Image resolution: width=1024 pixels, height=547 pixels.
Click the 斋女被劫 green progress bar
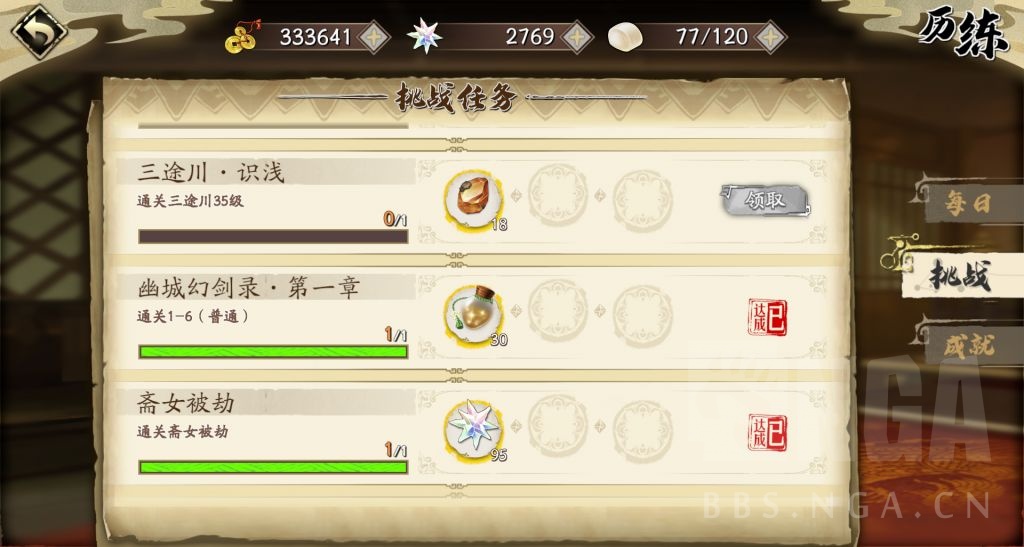[273, 467]
